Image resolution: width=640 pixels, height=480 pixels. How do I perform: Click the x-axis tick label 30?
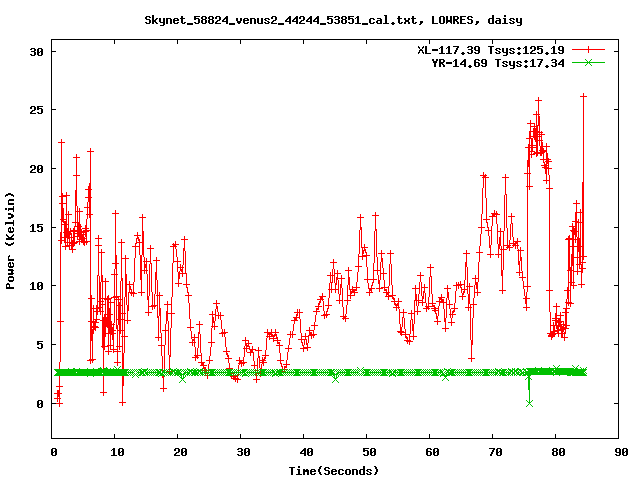(x=244, y=452)
